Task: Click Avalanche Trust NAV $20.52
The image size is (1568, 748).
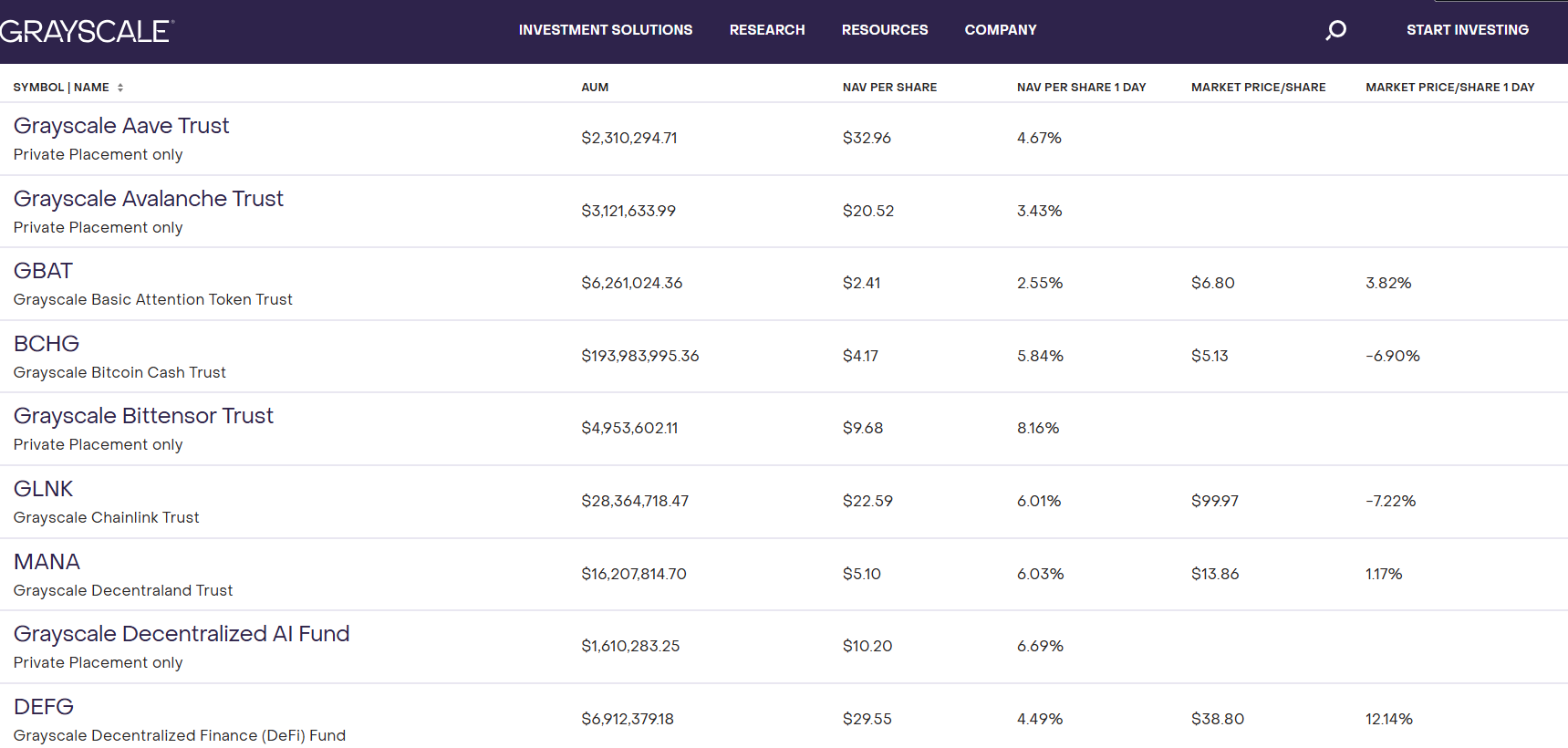Action: coord(868,211)
